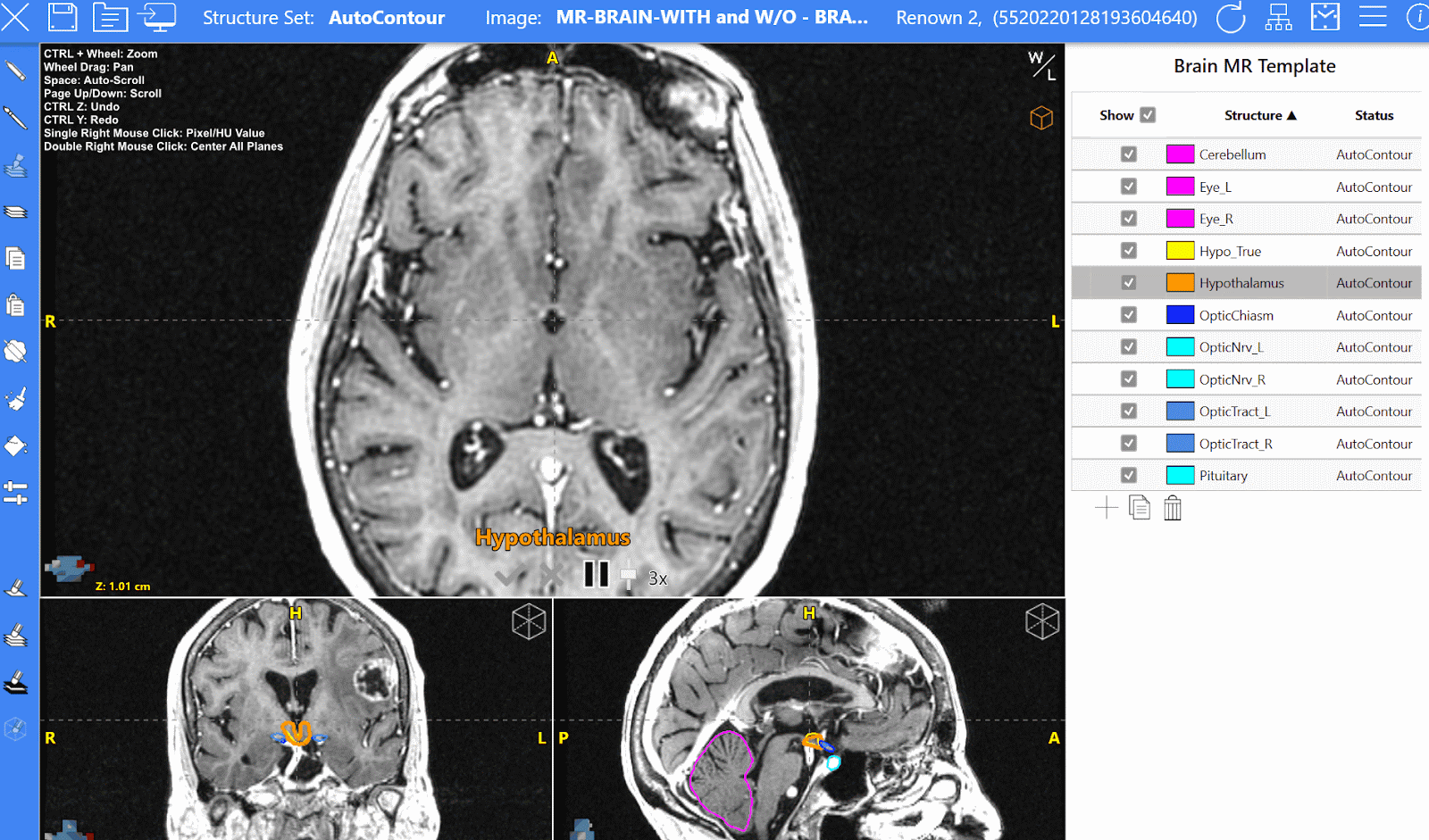Viewport: 1429px width, 840px height.
Task: Click the AutoContour structure set name
Action: click(x=387, y=17)
